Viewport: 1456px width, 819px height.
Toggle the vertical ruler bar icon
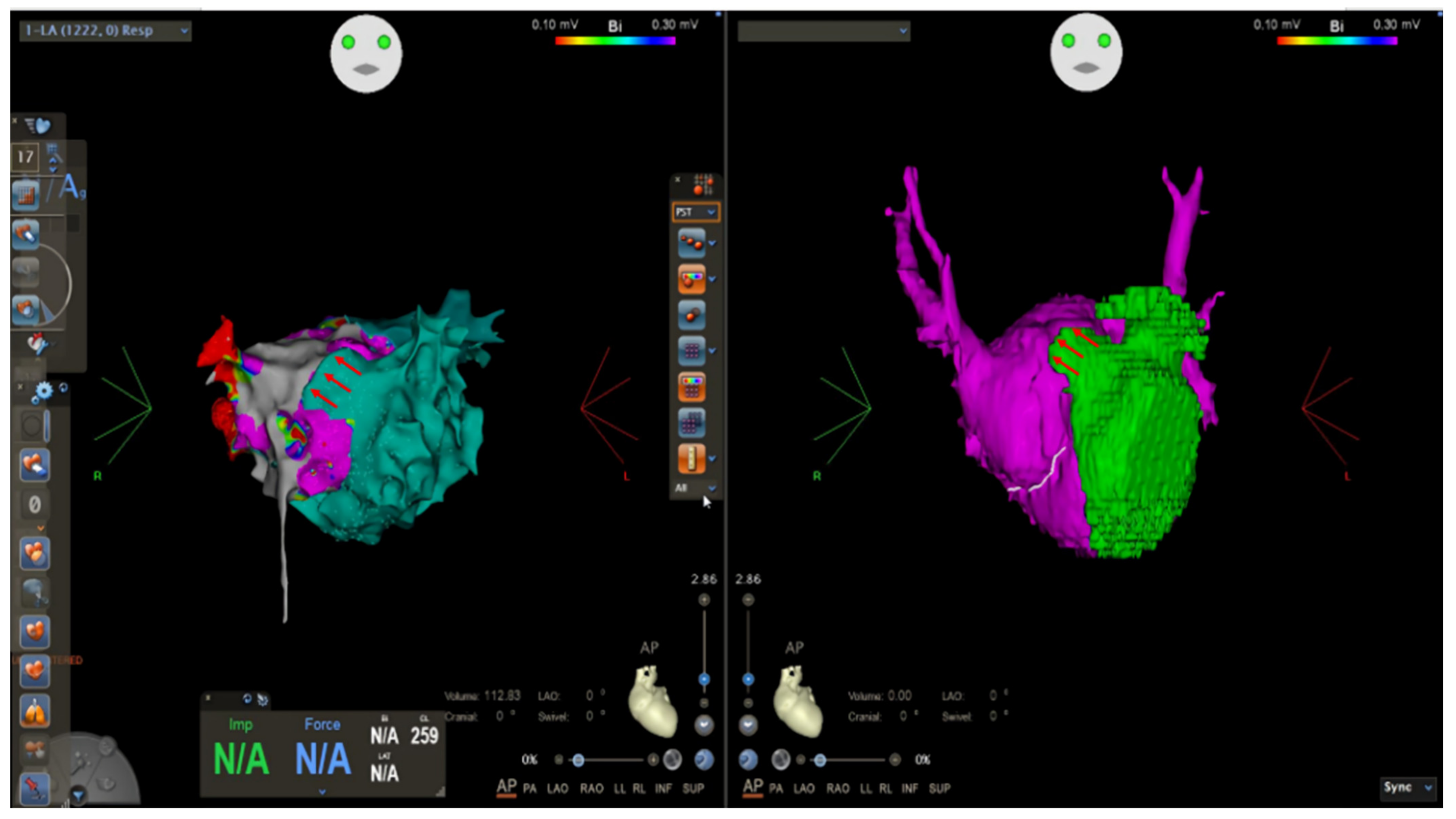(x=691, y=459)
